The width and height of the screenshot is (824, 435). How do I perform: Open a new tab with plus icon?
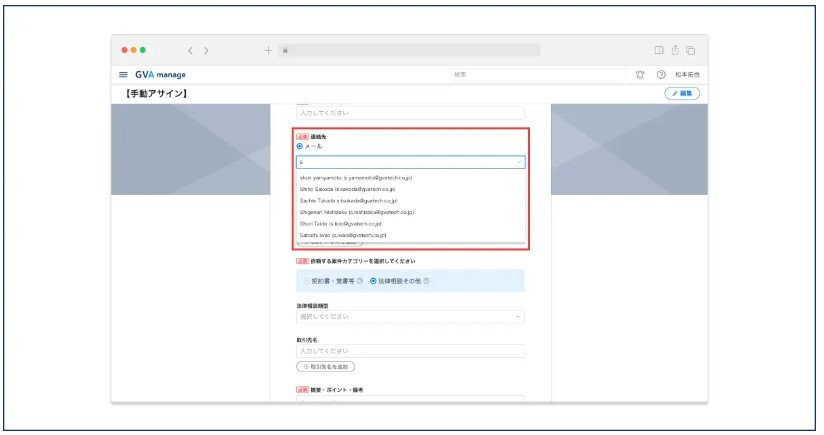point(268,50)
